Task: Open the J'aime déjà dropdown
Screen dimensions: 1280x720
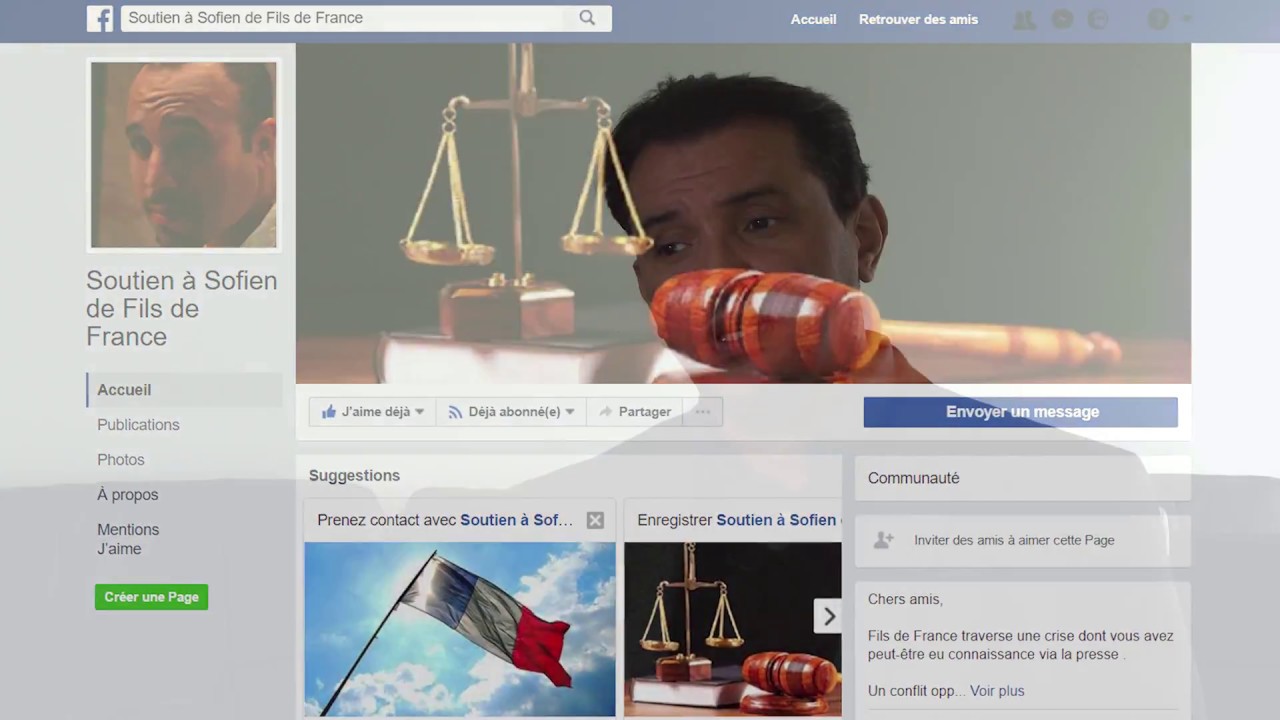Action: [372, 412]
